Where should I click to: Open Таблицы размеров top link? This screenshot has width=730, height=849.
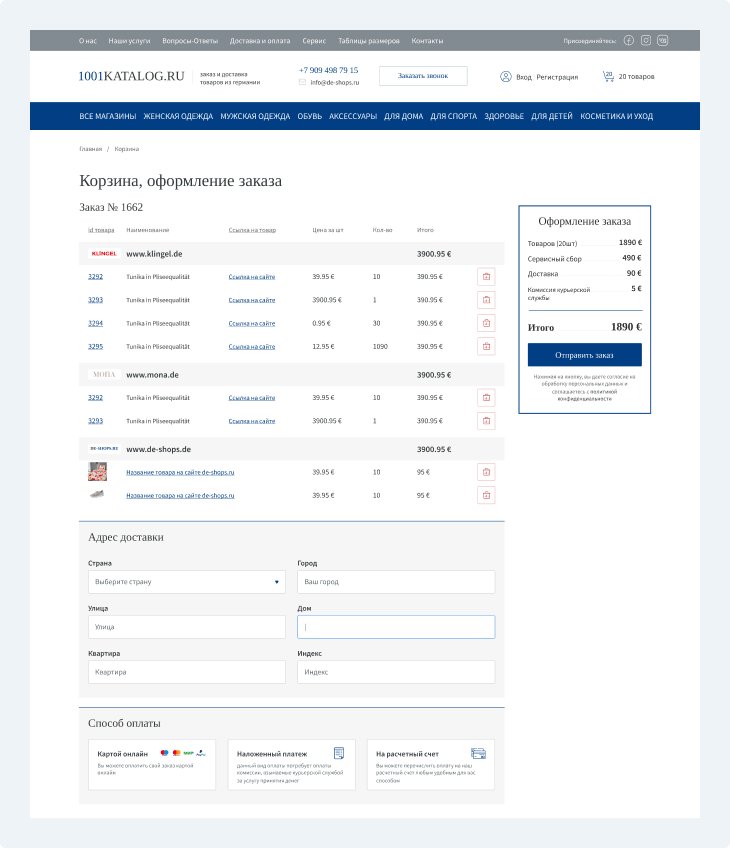click(369, 41)
